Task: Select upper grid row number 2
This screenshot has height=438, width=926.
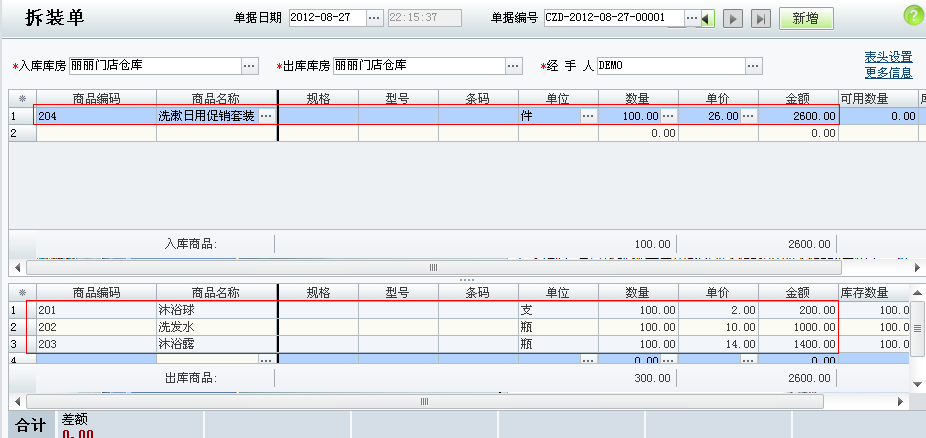Action: coord(22,133)
